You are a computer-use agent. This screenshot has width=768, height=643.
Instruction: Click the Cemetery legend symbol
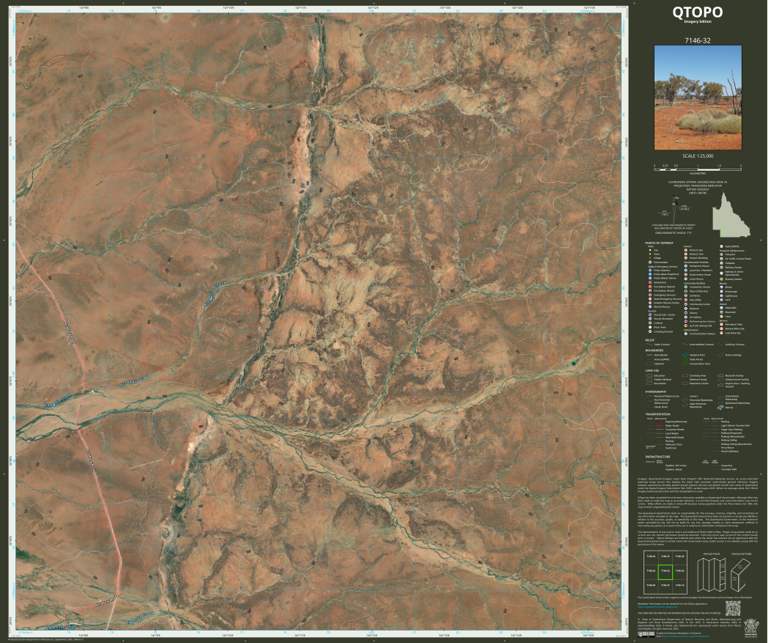coord(686,295)
